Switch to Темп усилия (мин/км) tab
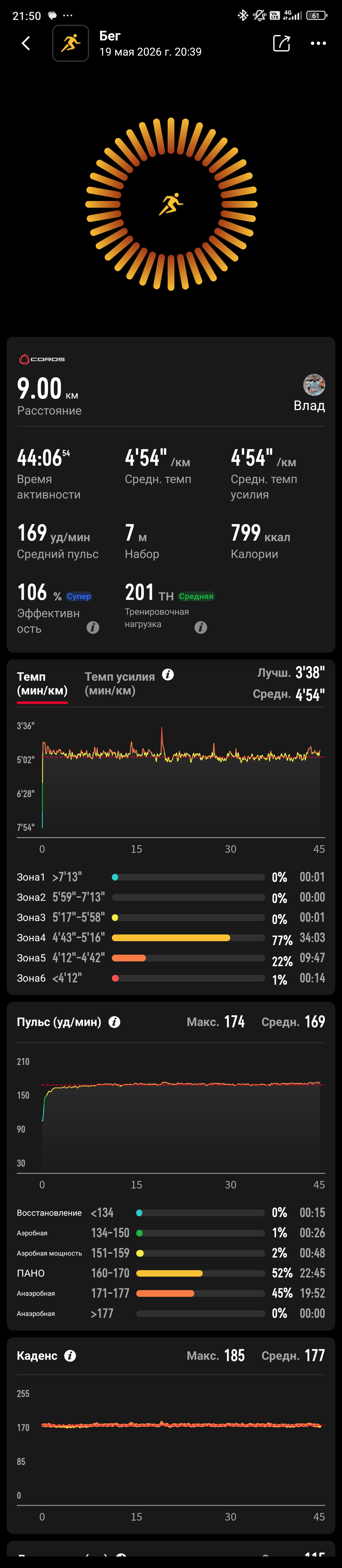Screen dimensions: 342x1568 (x=119, y=684)
